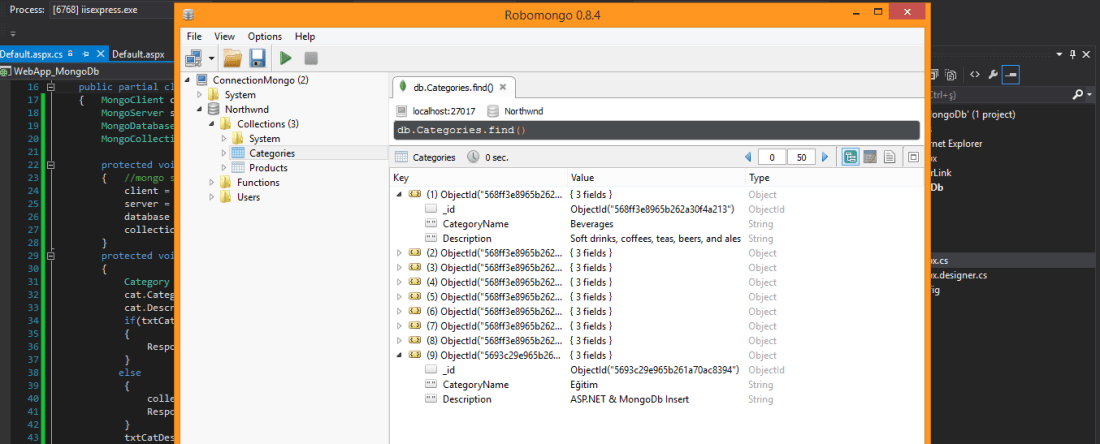Switch results to table view mode
This screenshot has height=444, width=1100.
click(x=870, y=157)
